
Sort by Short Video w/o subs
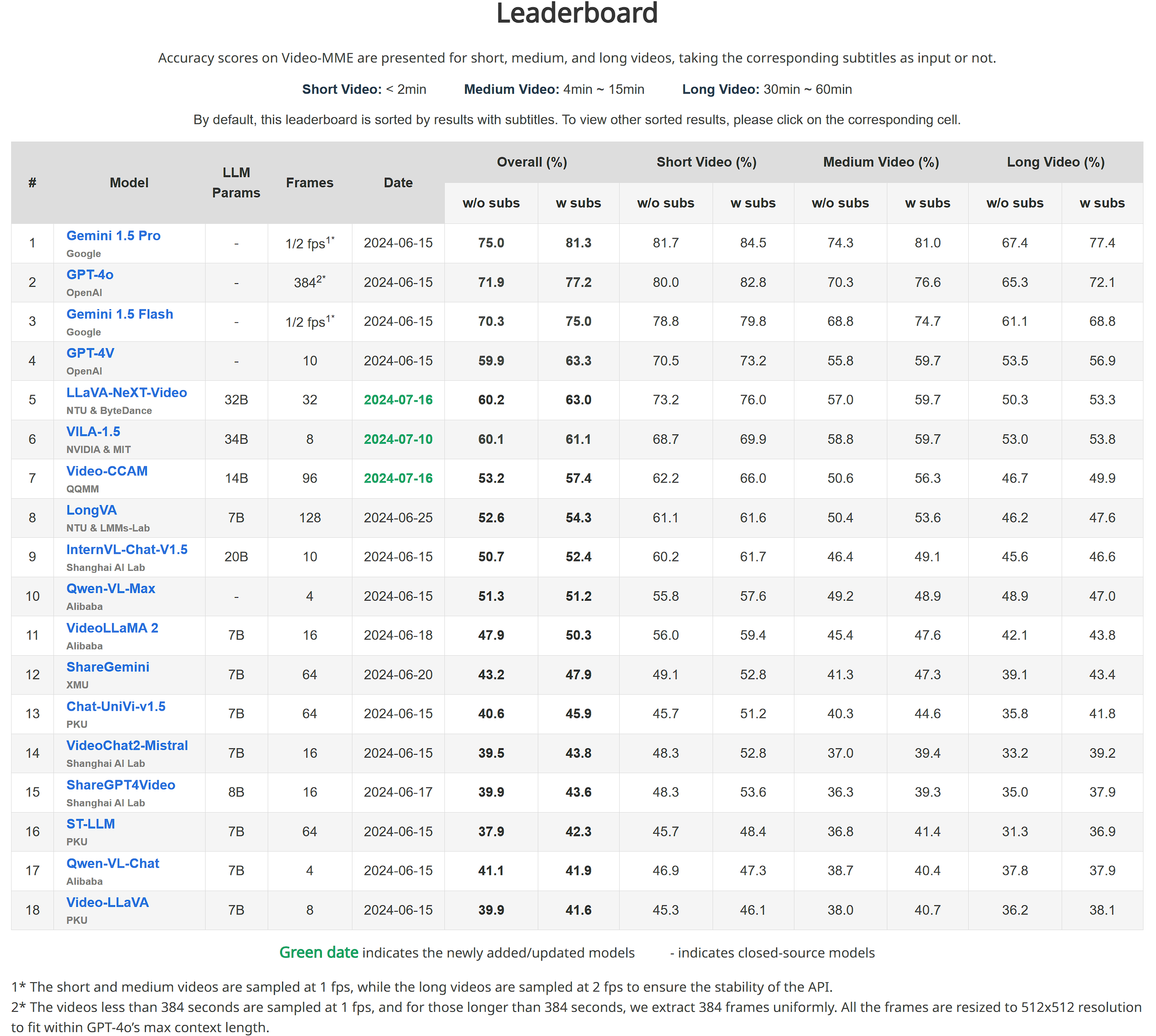(x=666, y=203)
